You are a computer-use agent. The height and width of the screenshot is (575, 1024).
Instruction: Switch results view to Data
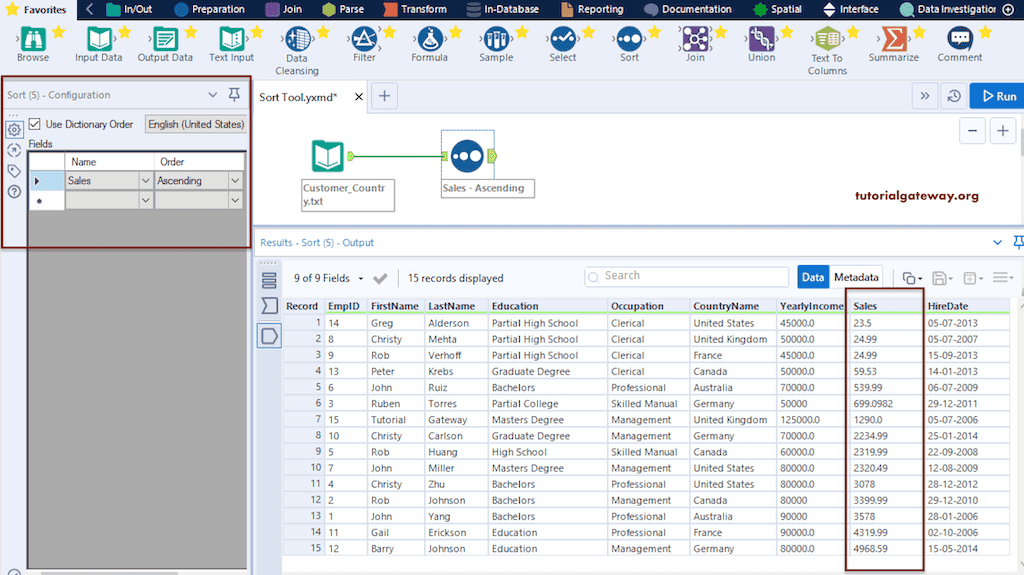click(x=813, y=277)
